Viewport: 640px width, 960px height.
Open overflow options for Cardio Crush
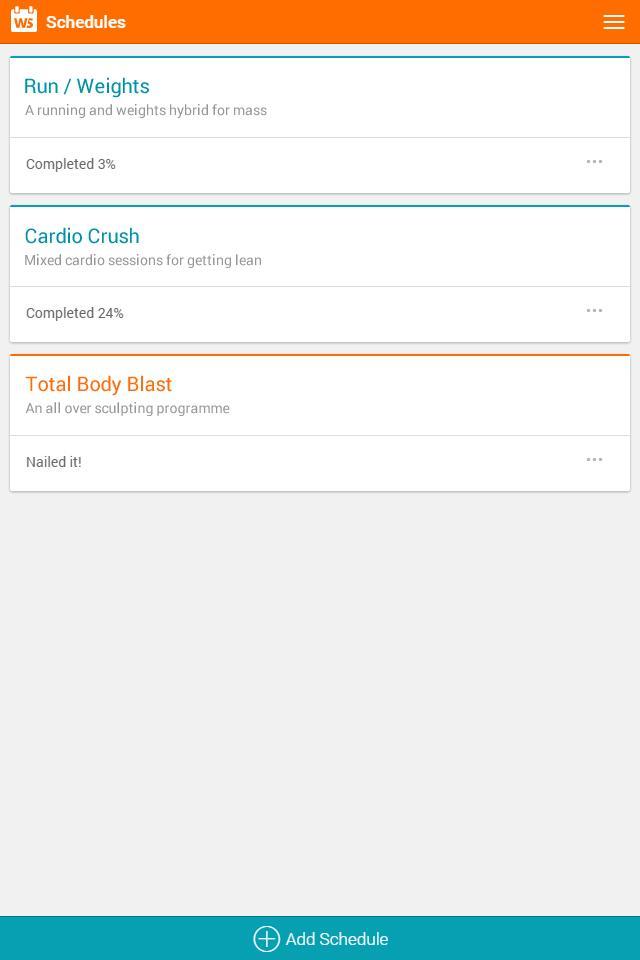[594, 311]
